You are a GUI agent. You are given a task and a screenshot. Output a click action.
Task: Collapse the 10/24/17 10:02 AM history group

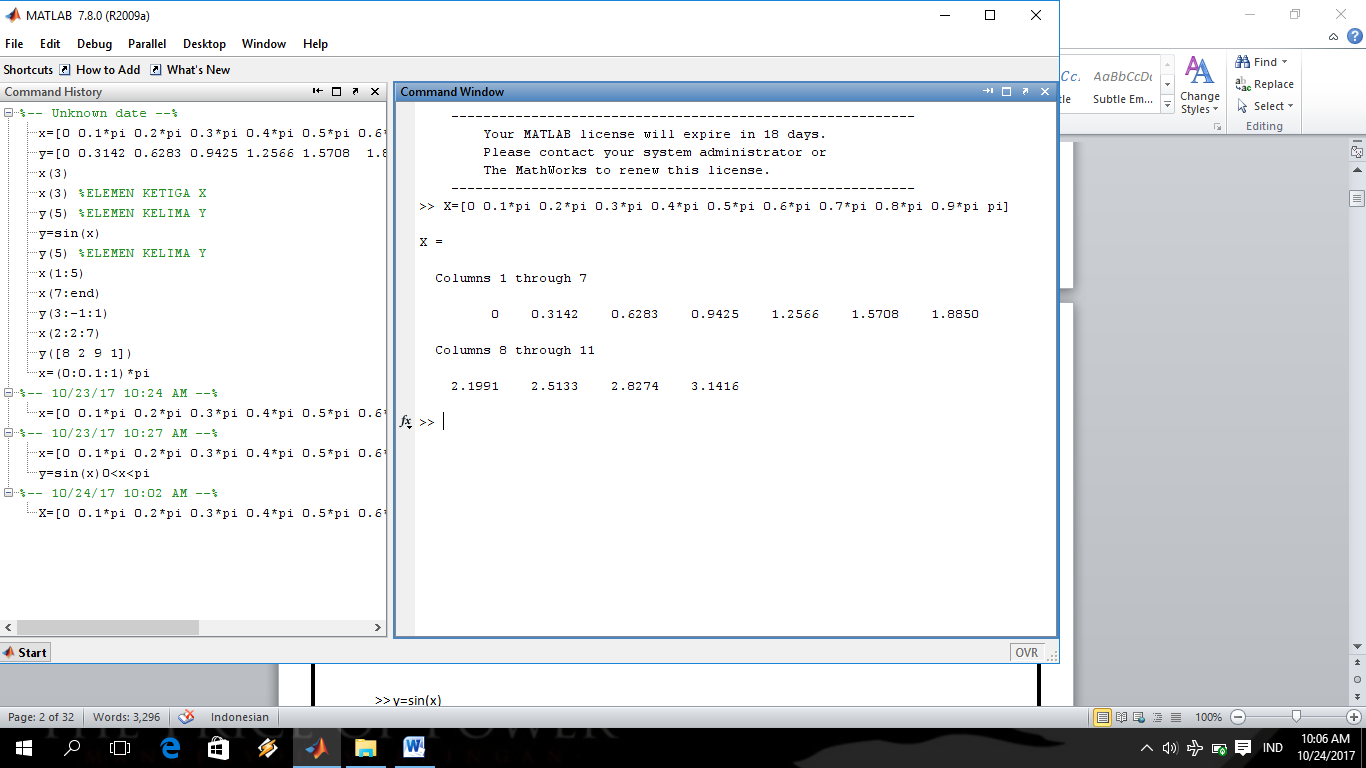[x=8, y=492]
